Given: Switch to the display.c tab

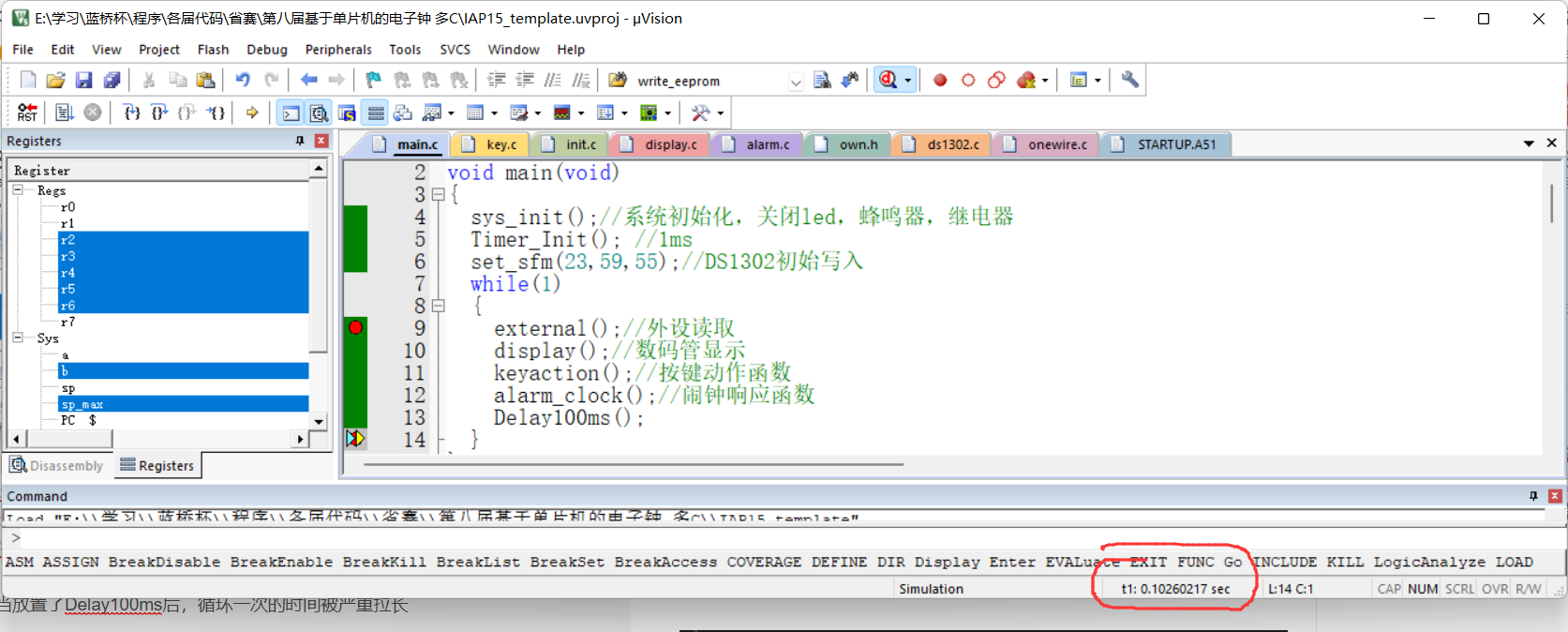Looking at the screenshot, I should point(661,144).
